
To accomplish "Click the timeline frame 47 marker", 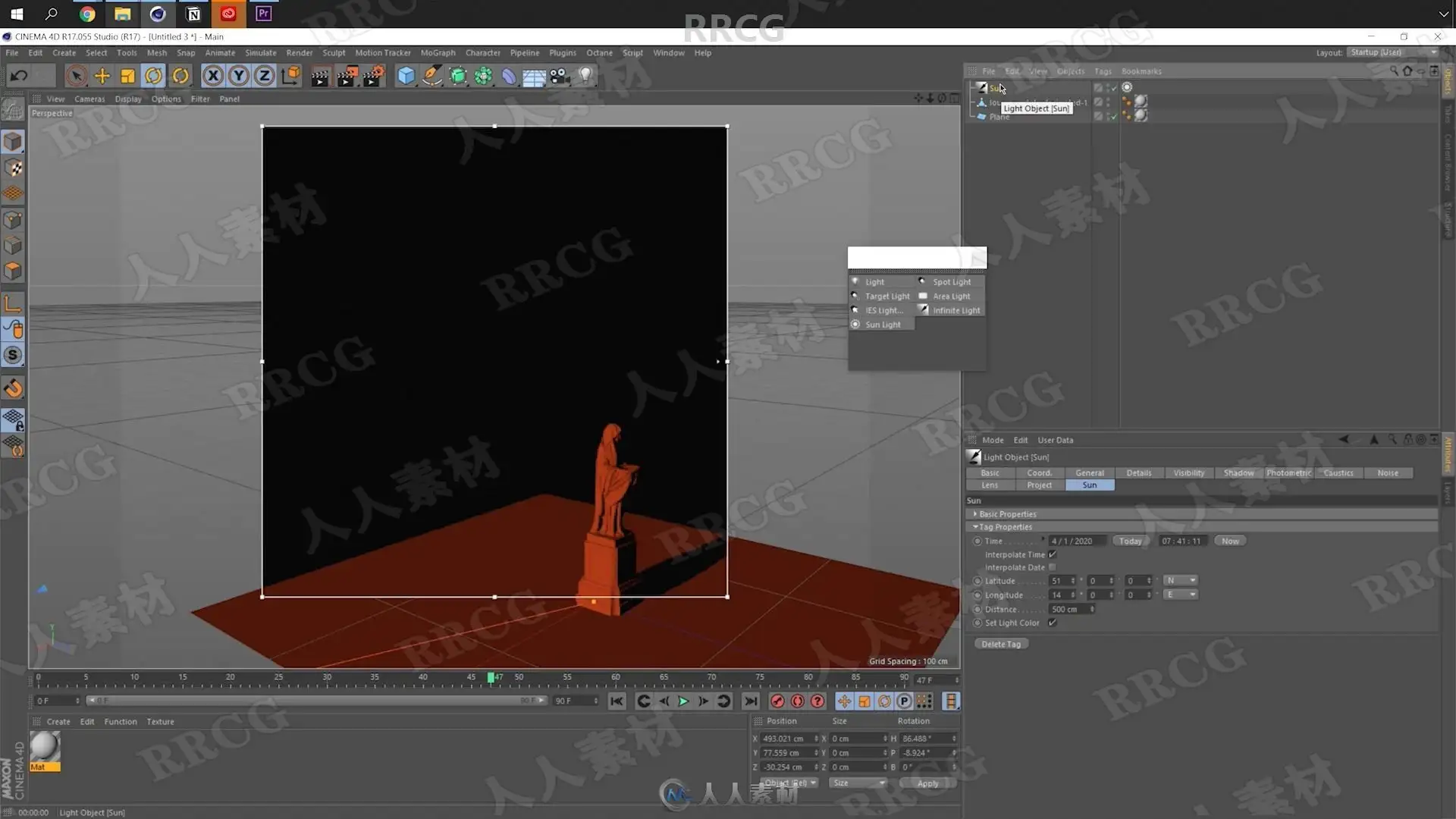I will (x=491, y=677).
